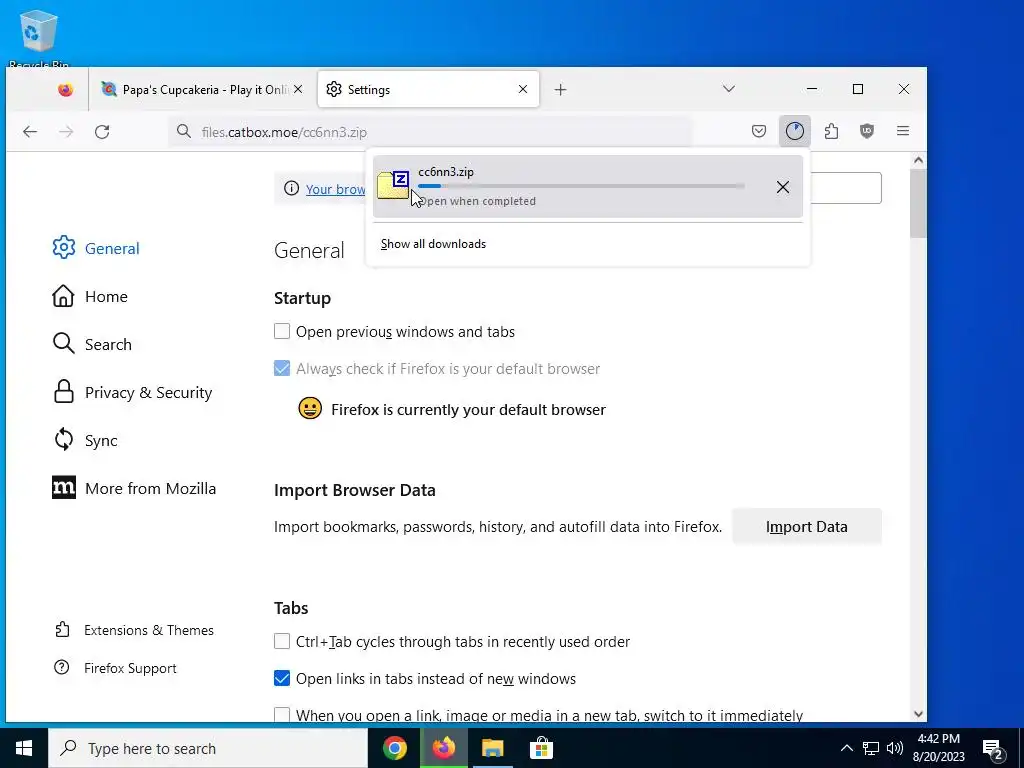Open the Home settings category
This screenshot has height=768, width=1024.
tap(89, 296)
